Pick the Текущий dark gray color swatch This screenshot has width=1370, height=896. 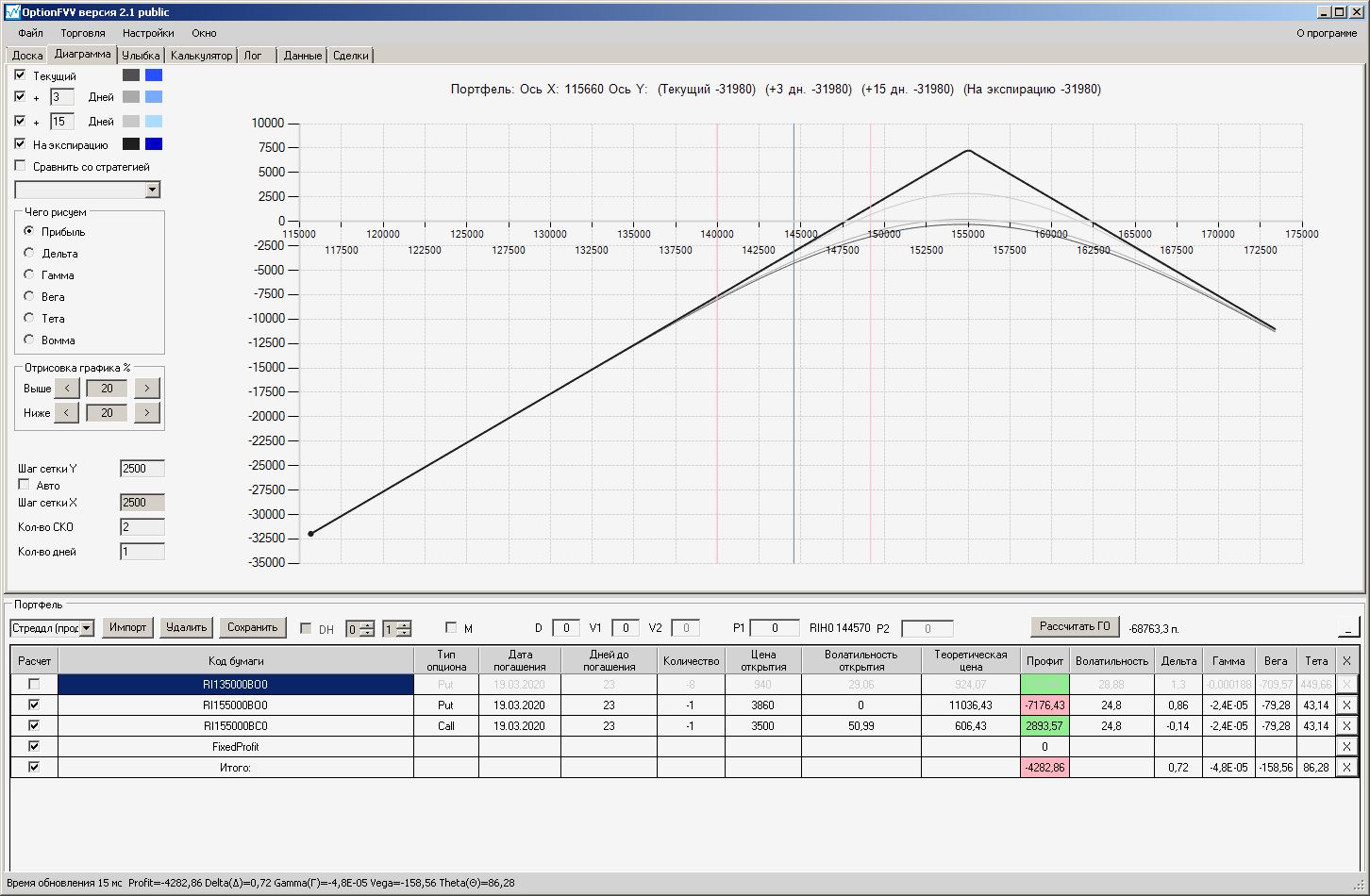tap(131, 75)
